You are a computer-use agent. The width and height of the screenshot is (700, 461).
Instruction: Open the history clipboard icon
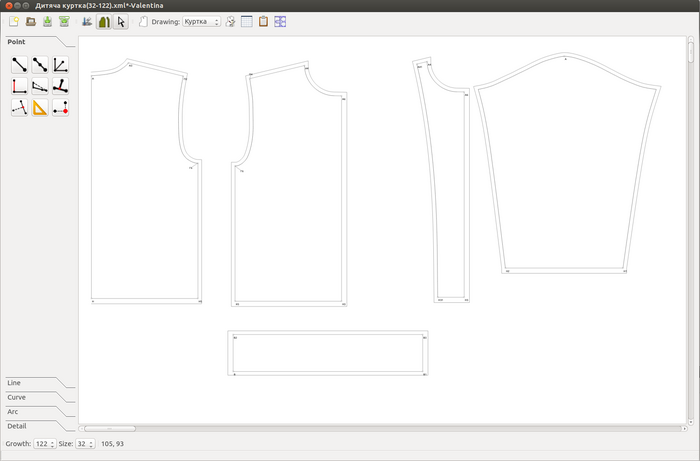coord(263,21)
